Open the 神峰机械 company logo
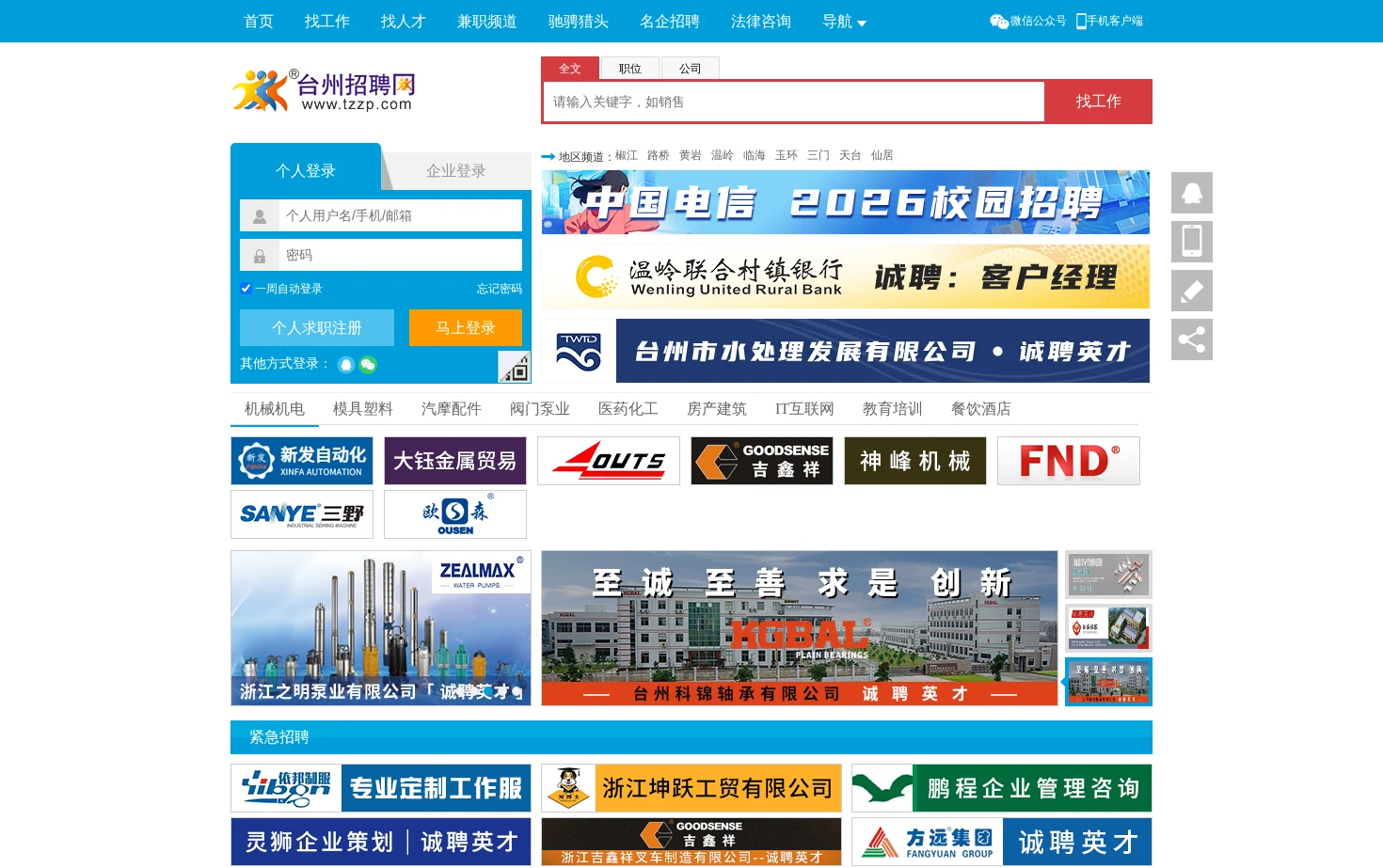Screen dimensions: 1383x868 pos(915,461)
